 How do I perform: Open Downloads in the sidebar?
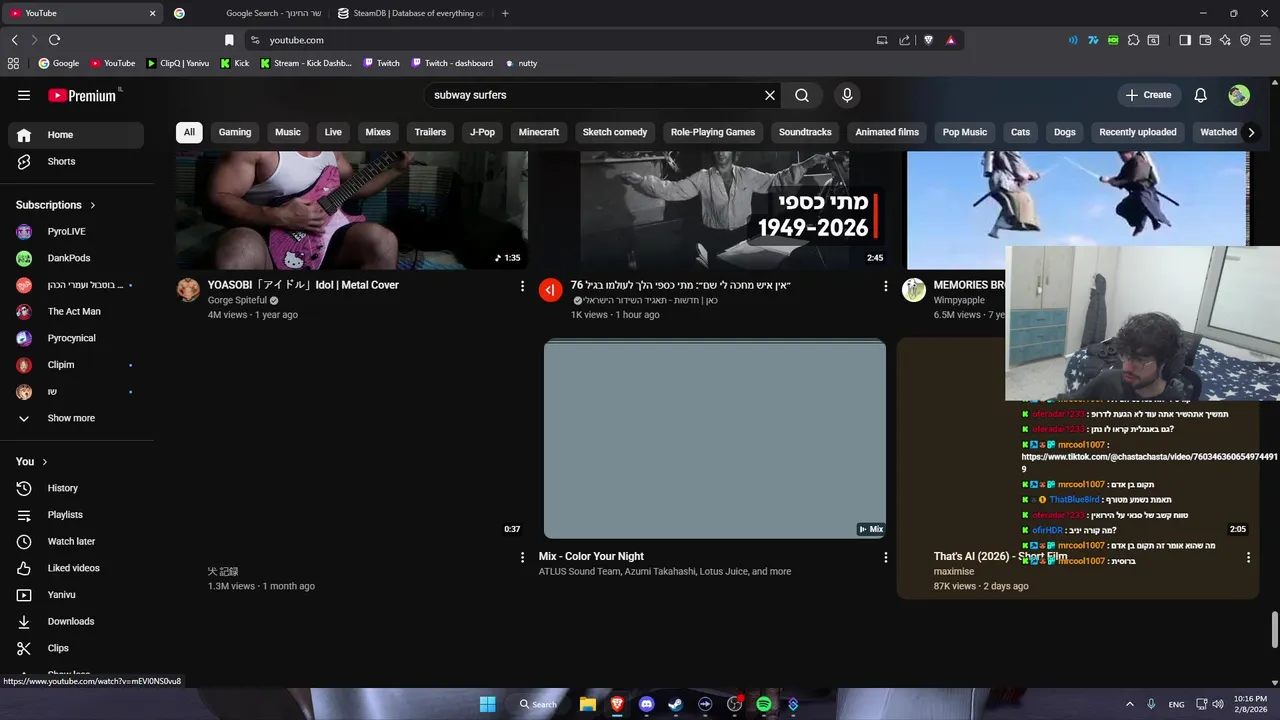pos(76,621)
